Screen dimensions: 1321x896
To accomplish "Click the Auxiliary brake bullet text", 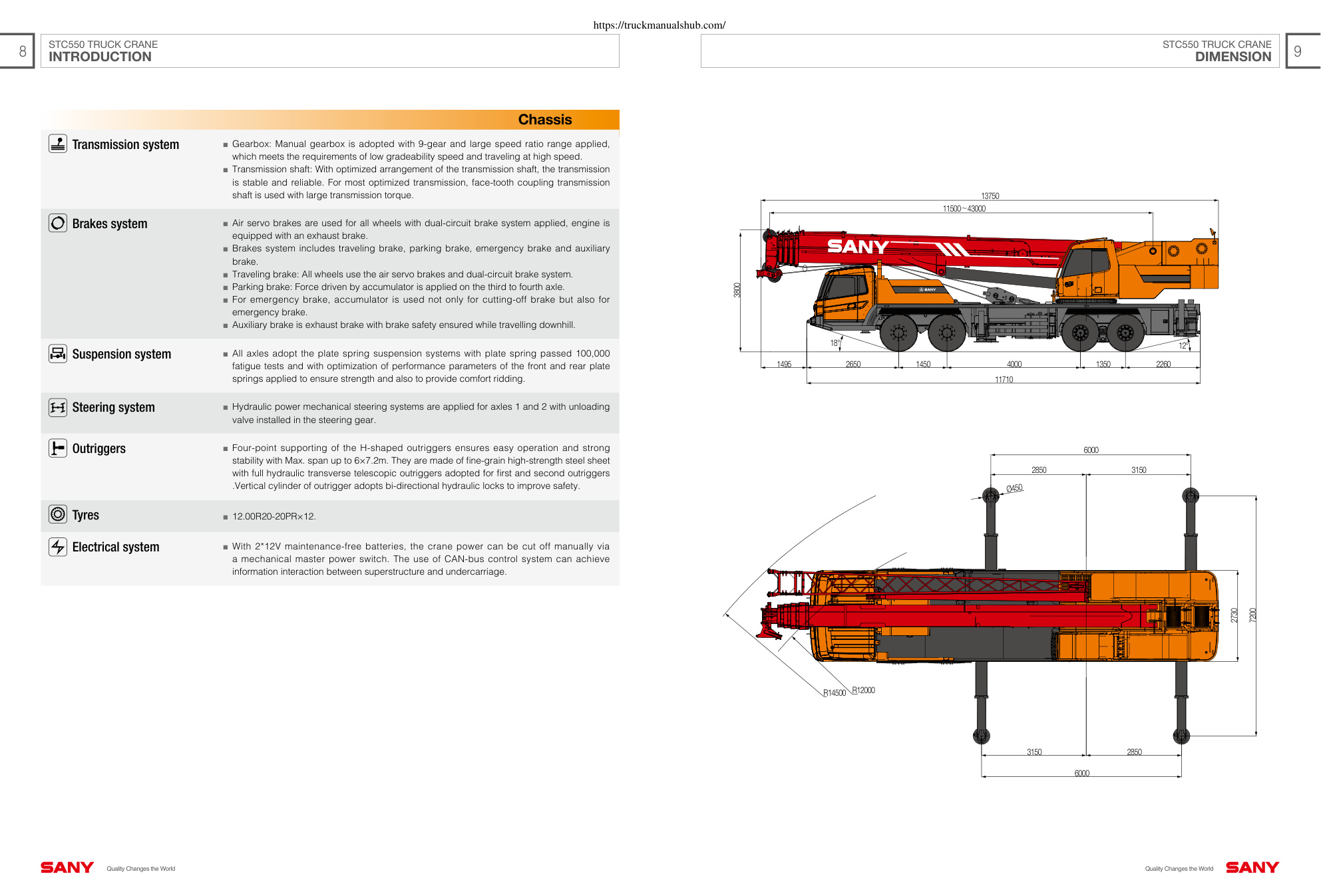I will click(x=404, y=325).
